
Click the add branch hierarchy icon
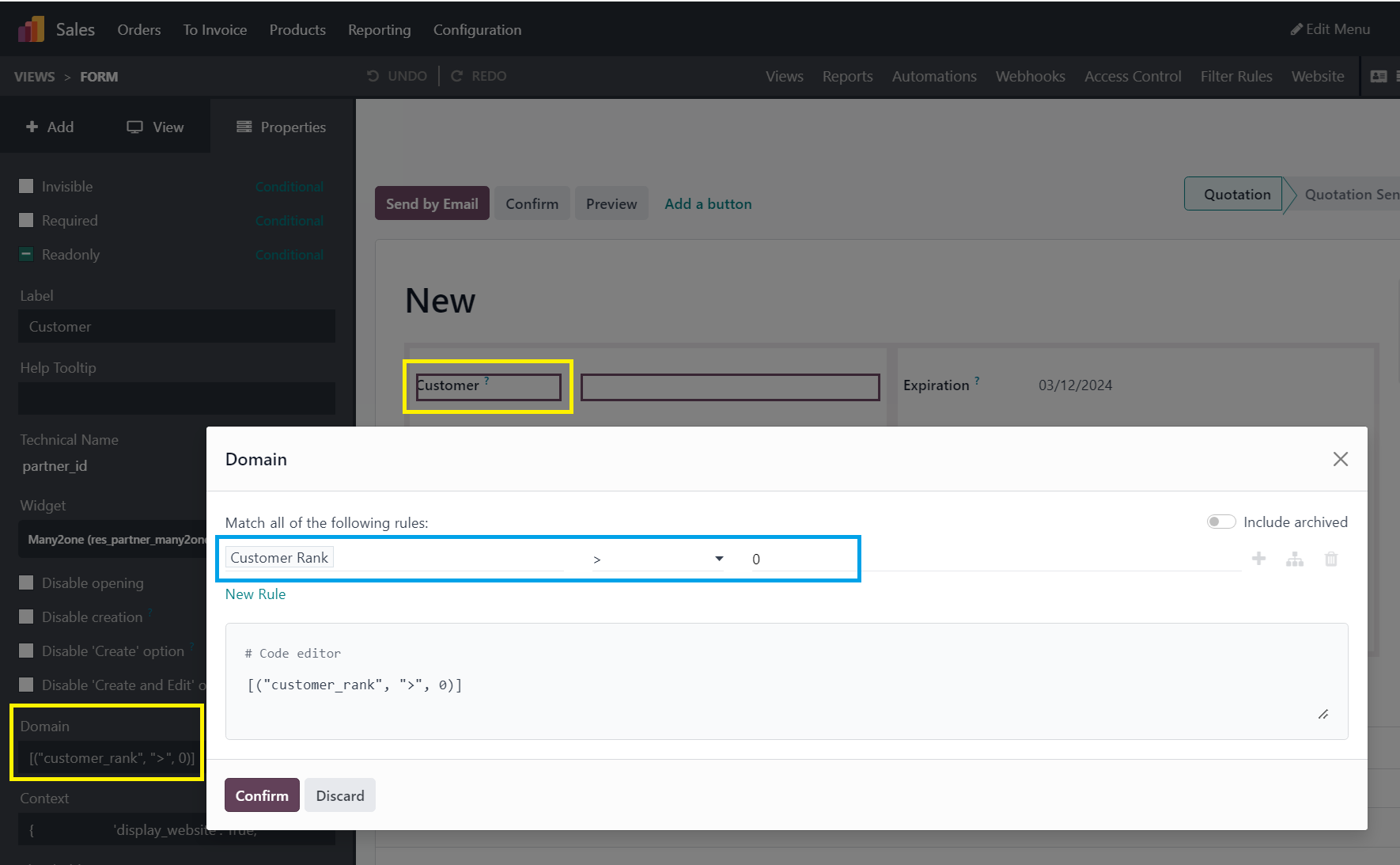[x=1295, y=560]
